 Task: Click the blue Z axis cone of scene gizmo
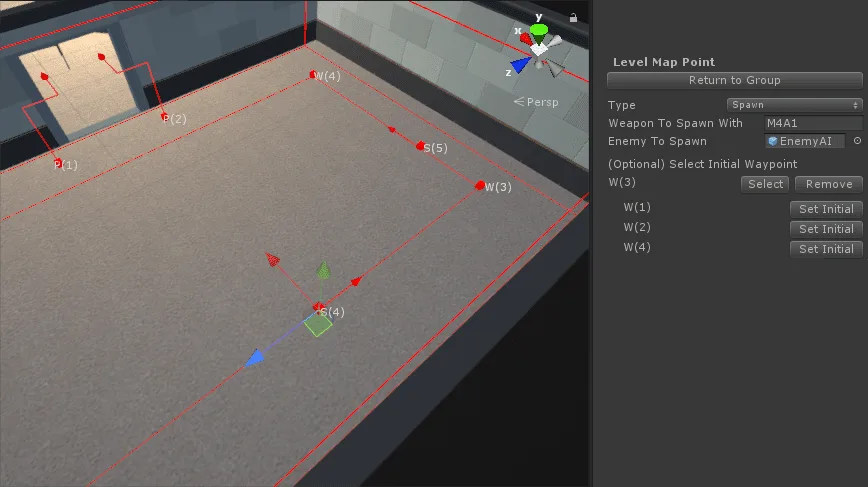pos(520,65)
